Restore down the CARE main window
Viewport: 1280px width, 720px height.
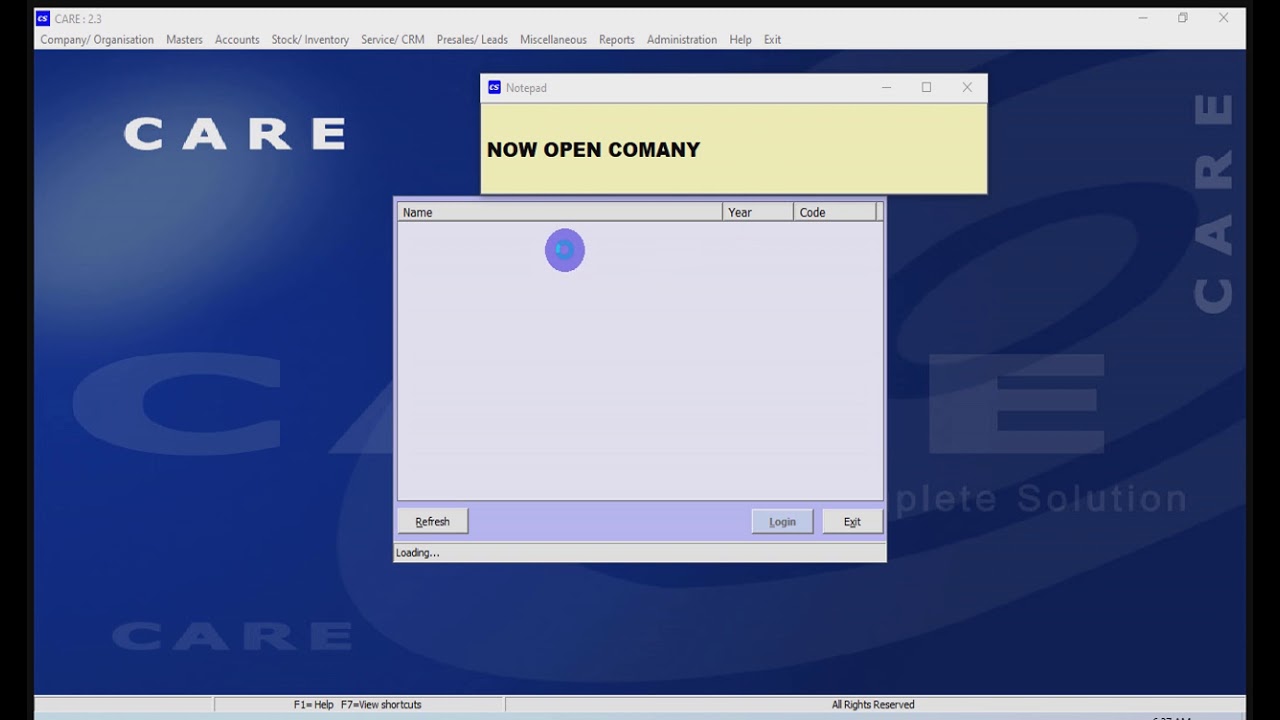(1183, 18)
